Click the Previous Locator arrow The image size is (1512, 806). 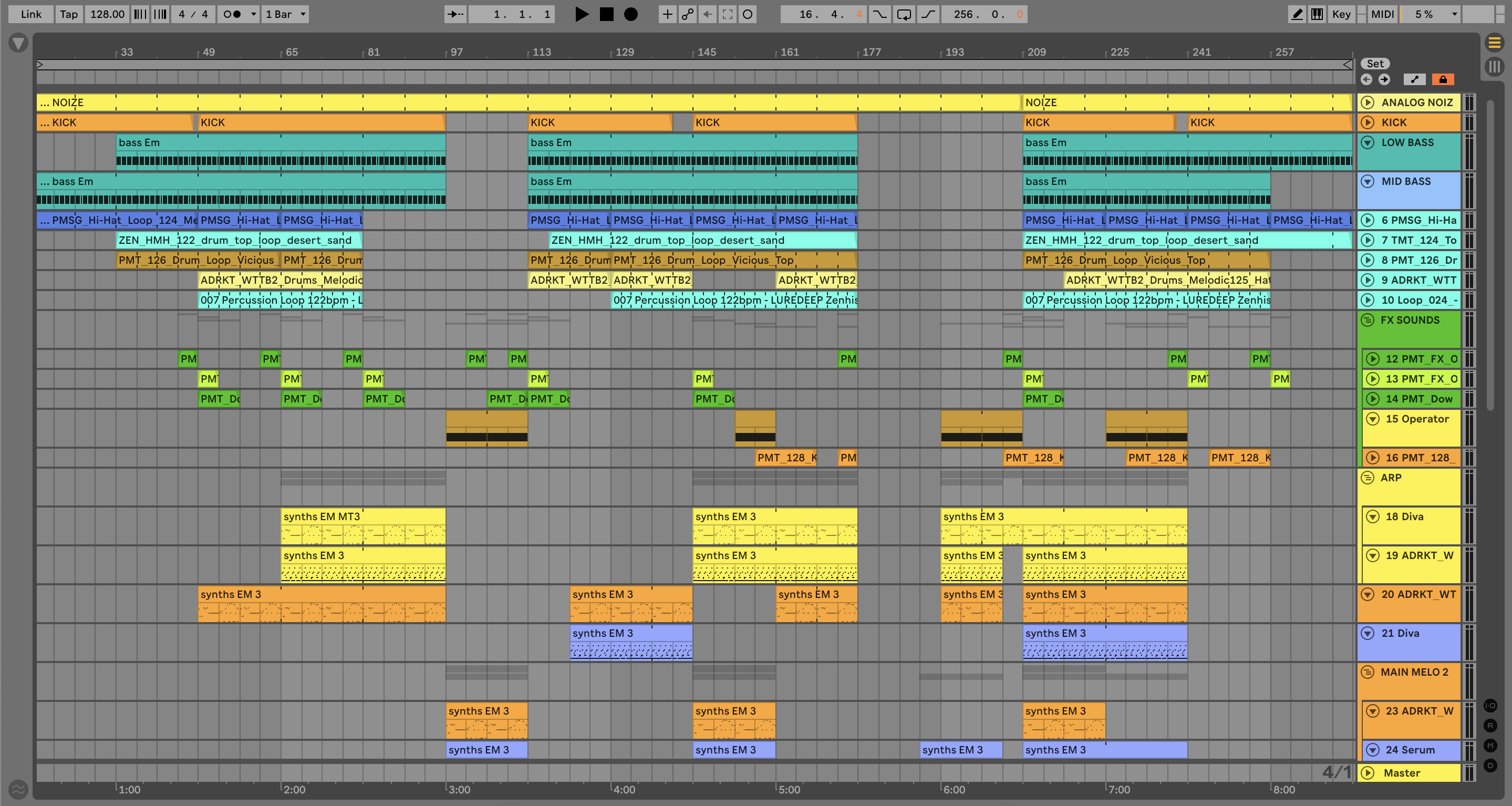[1366, 79]
